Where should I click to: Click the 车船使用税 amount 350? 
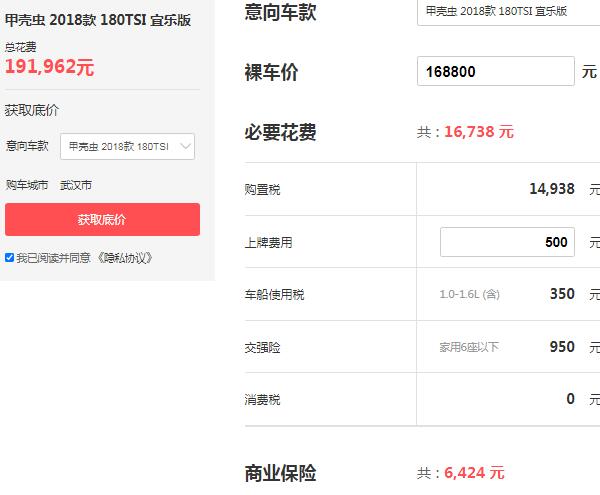(x=562, y=294)
